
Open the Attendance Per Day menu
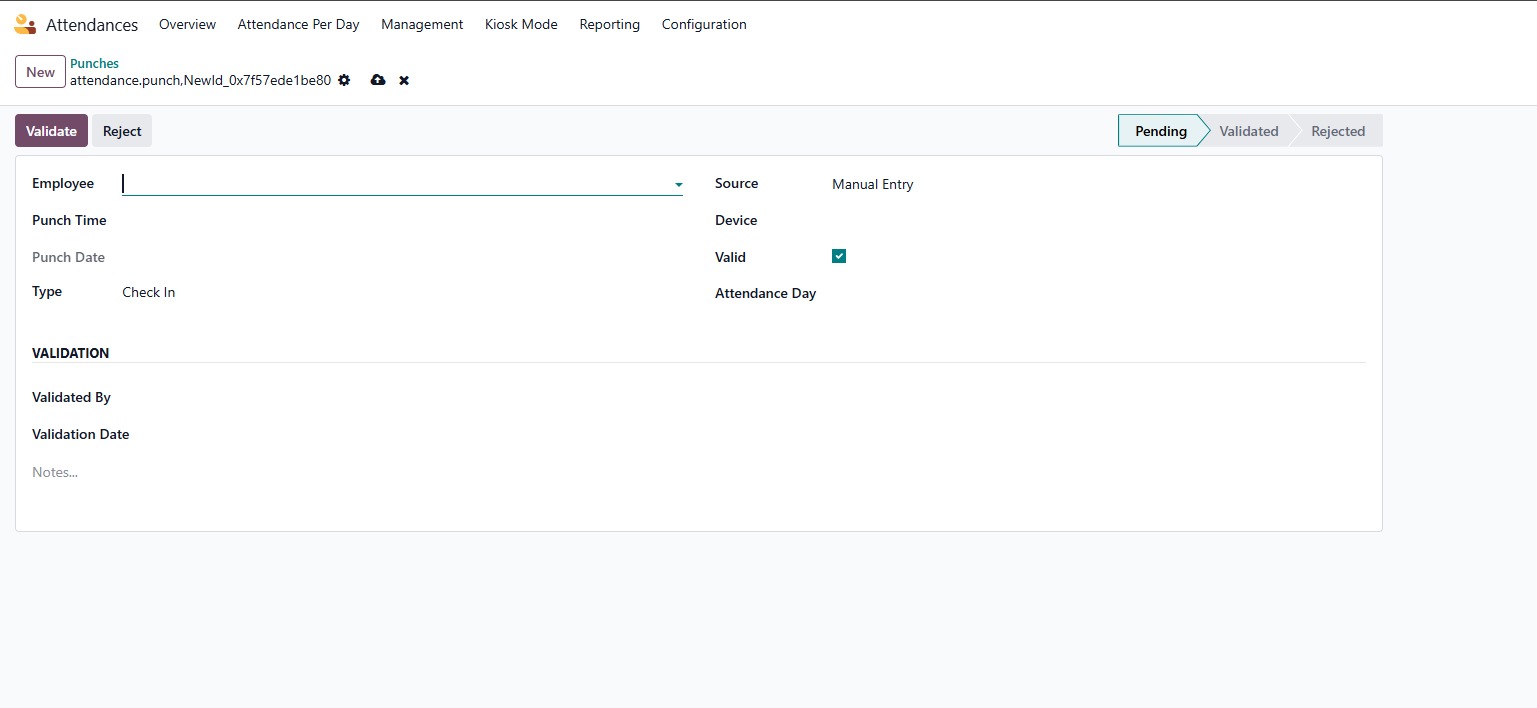[x=298, y=24]
